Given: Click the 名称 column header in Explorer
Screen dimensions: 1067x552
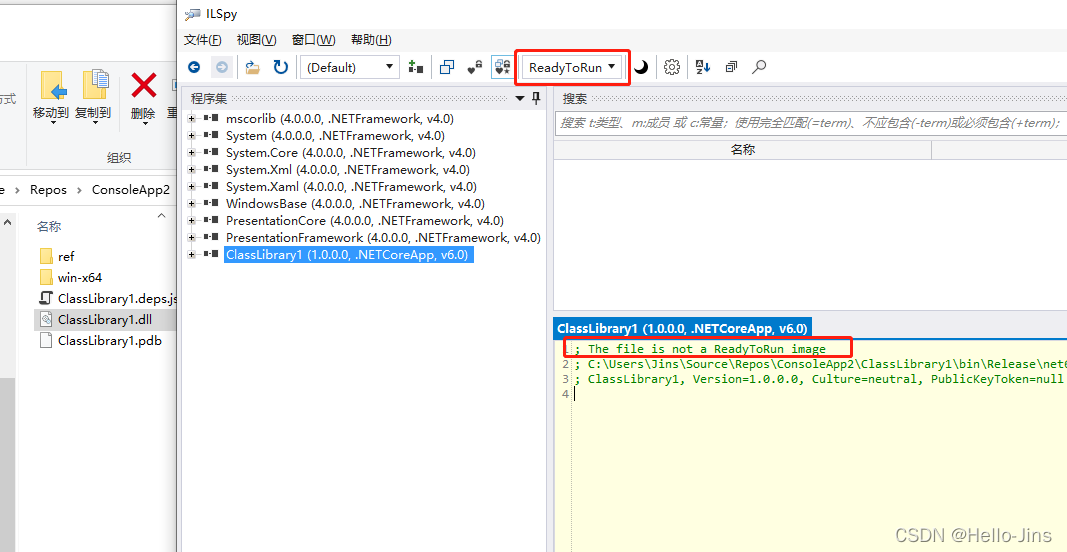Looking at the screenshot, I should tap(49, 226).
